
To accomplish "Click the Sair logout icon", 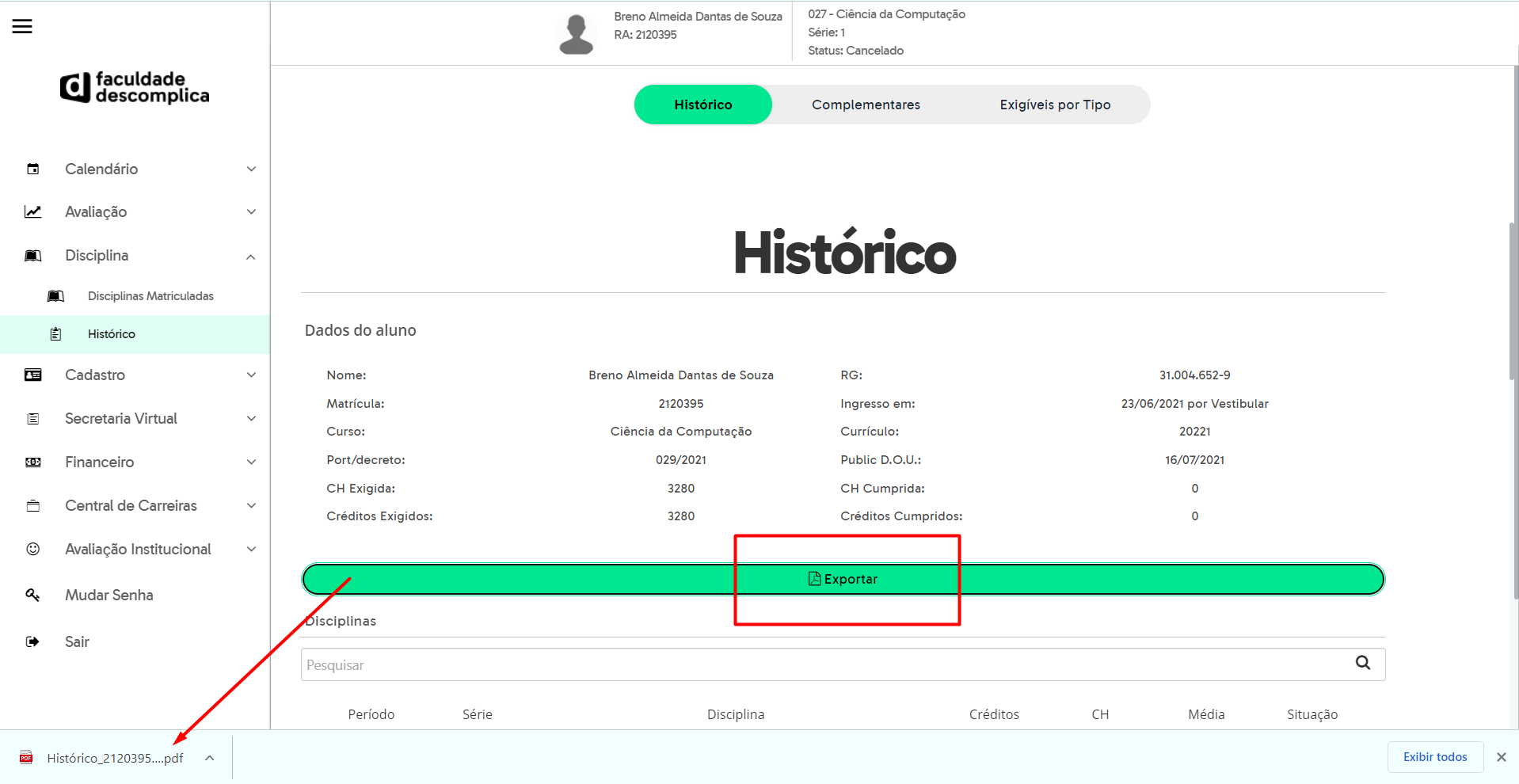I will [33, 641].
